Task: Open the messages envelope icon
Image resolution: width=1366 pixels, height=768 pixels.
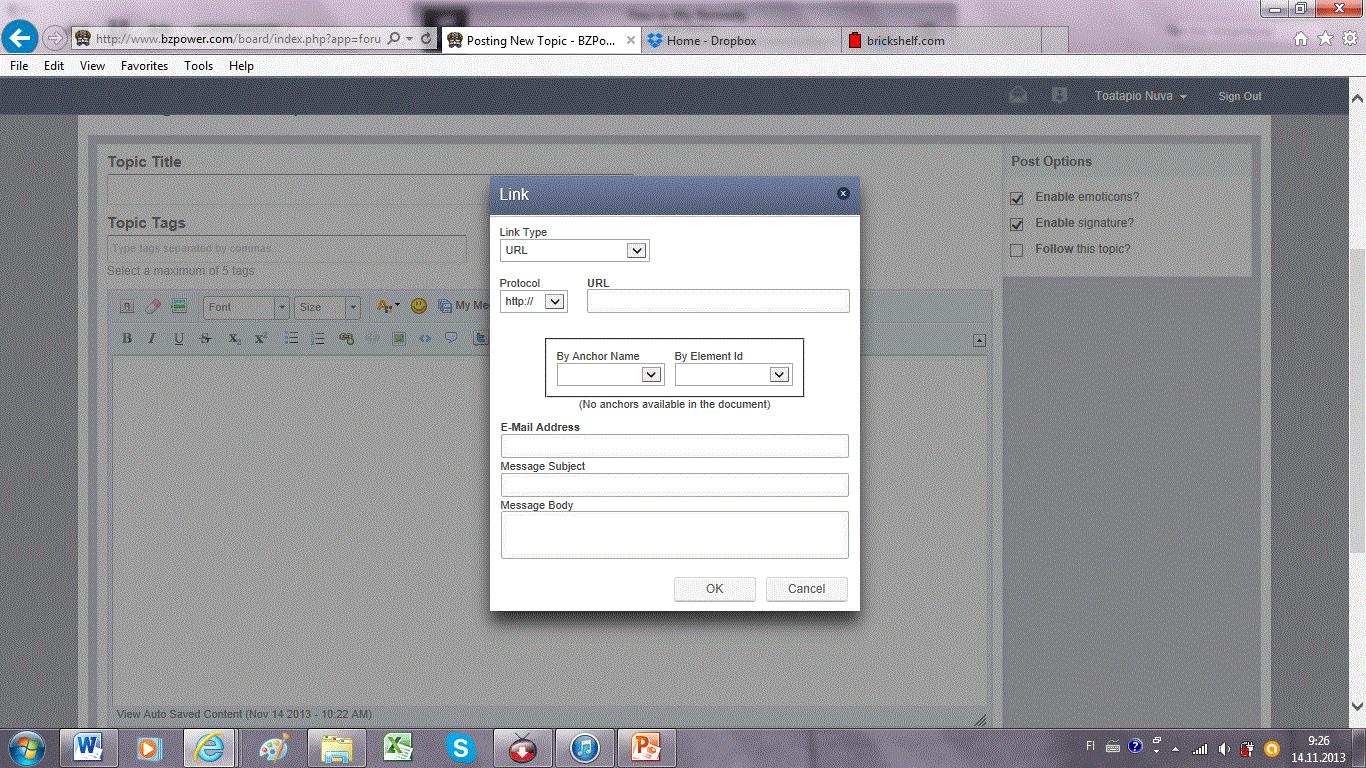Action: pyautogui.click(x=1018, y=96)
